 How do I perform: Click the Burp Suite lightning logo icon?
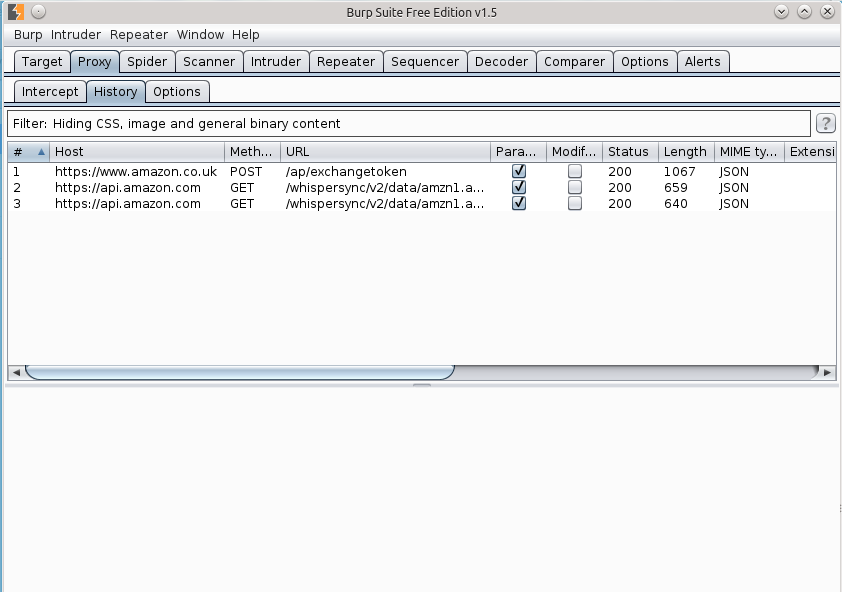[16, 11]
